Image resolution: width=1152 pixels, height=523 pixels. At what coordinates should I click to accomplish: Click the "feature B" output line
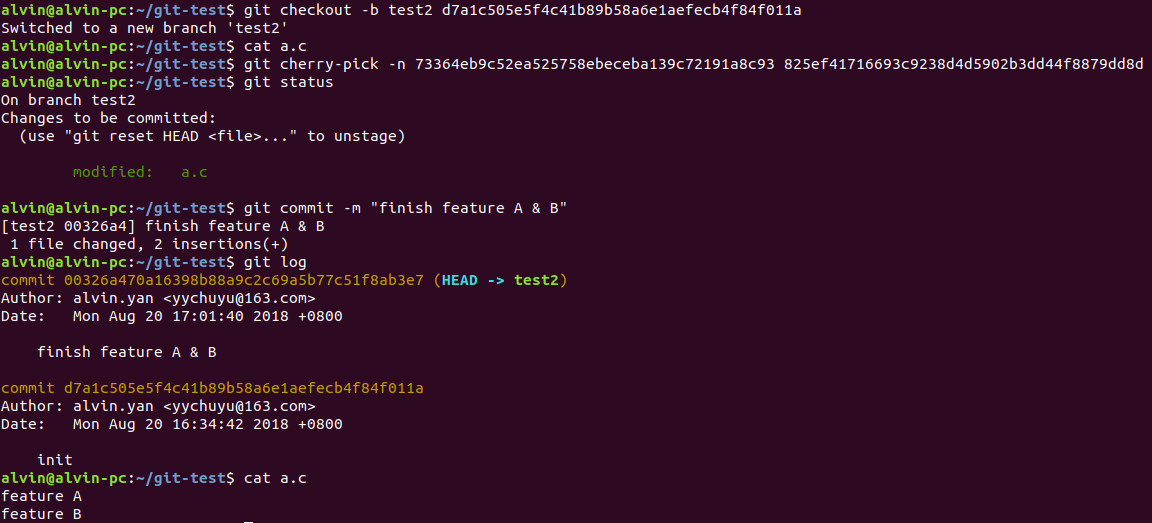(x=41, y=514)
